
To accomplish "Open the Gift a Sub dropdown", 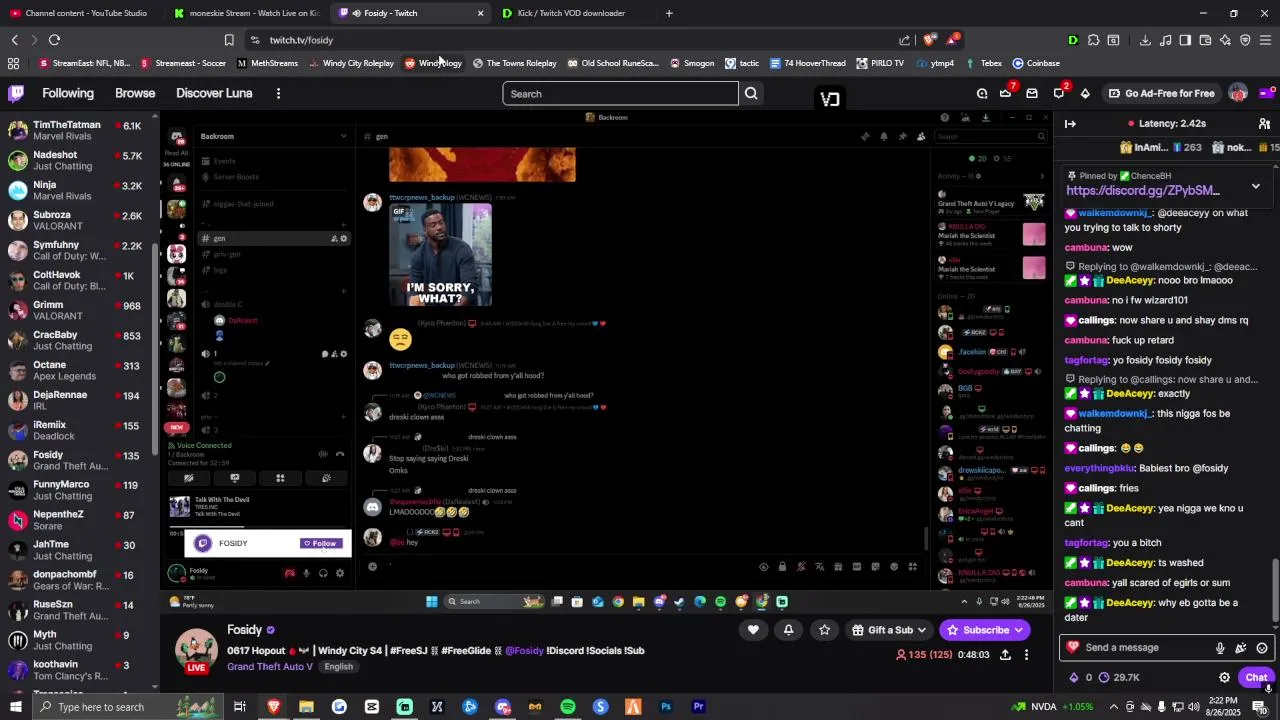I will [890, 630].
